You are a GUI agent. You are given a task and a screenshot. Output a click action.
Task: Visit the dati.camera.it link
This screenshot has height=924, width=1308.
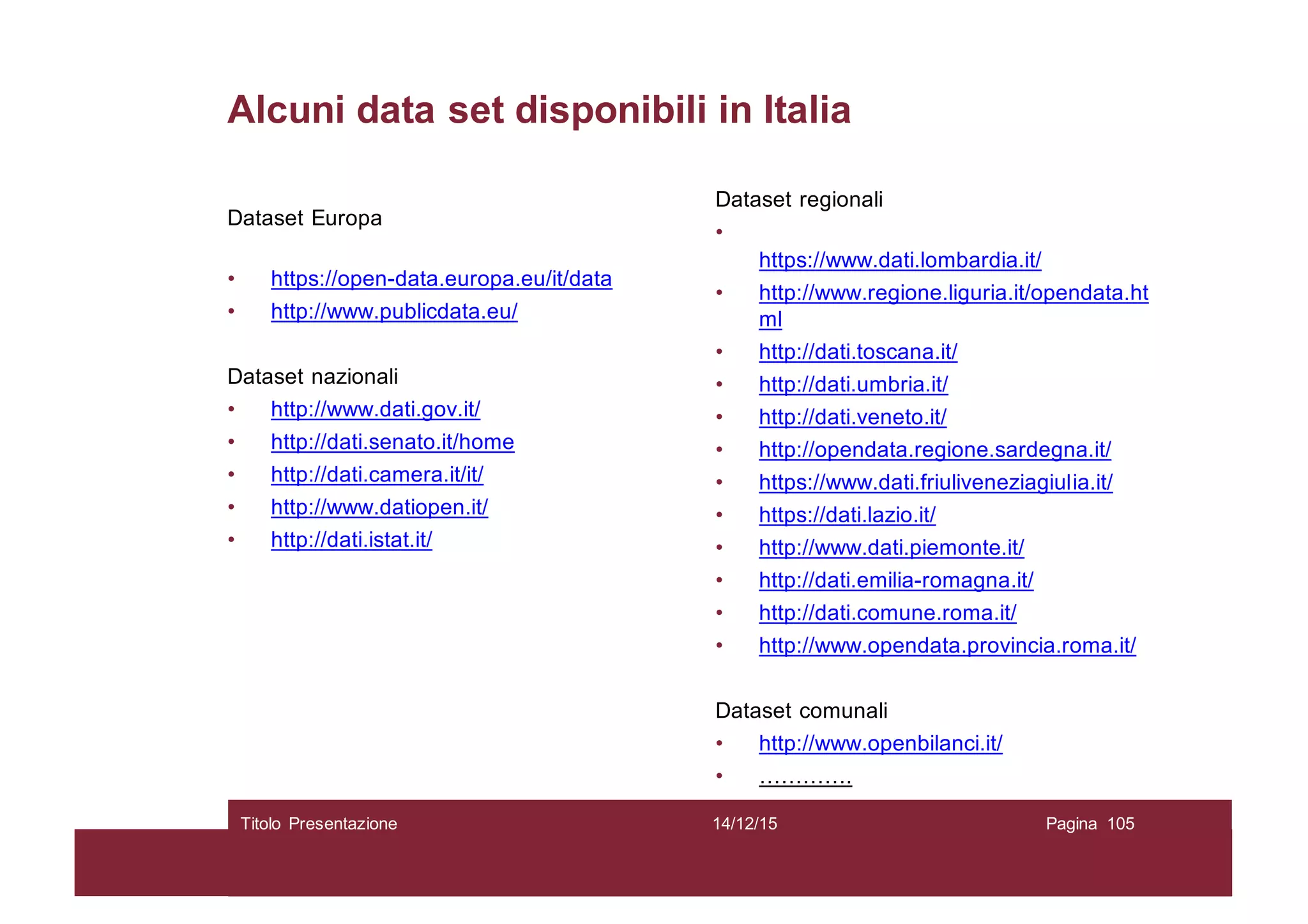pos(377,474)
